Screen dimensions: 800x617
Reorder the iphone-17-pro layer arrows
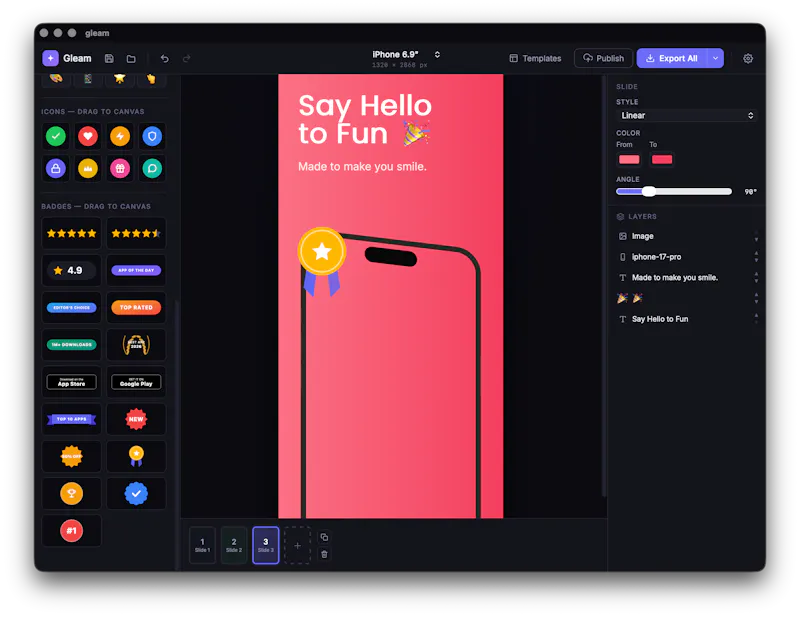[x=756, y=257]
